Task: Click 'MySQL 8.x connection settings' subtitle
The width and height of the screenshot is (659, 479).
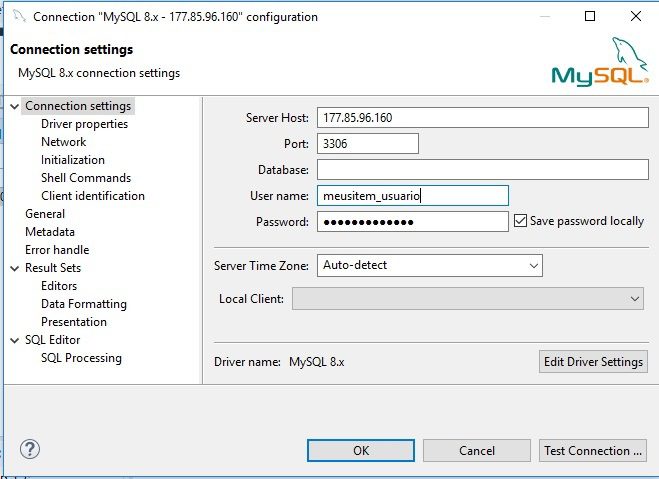Action: pyautogui.click(x=99, y=73)
